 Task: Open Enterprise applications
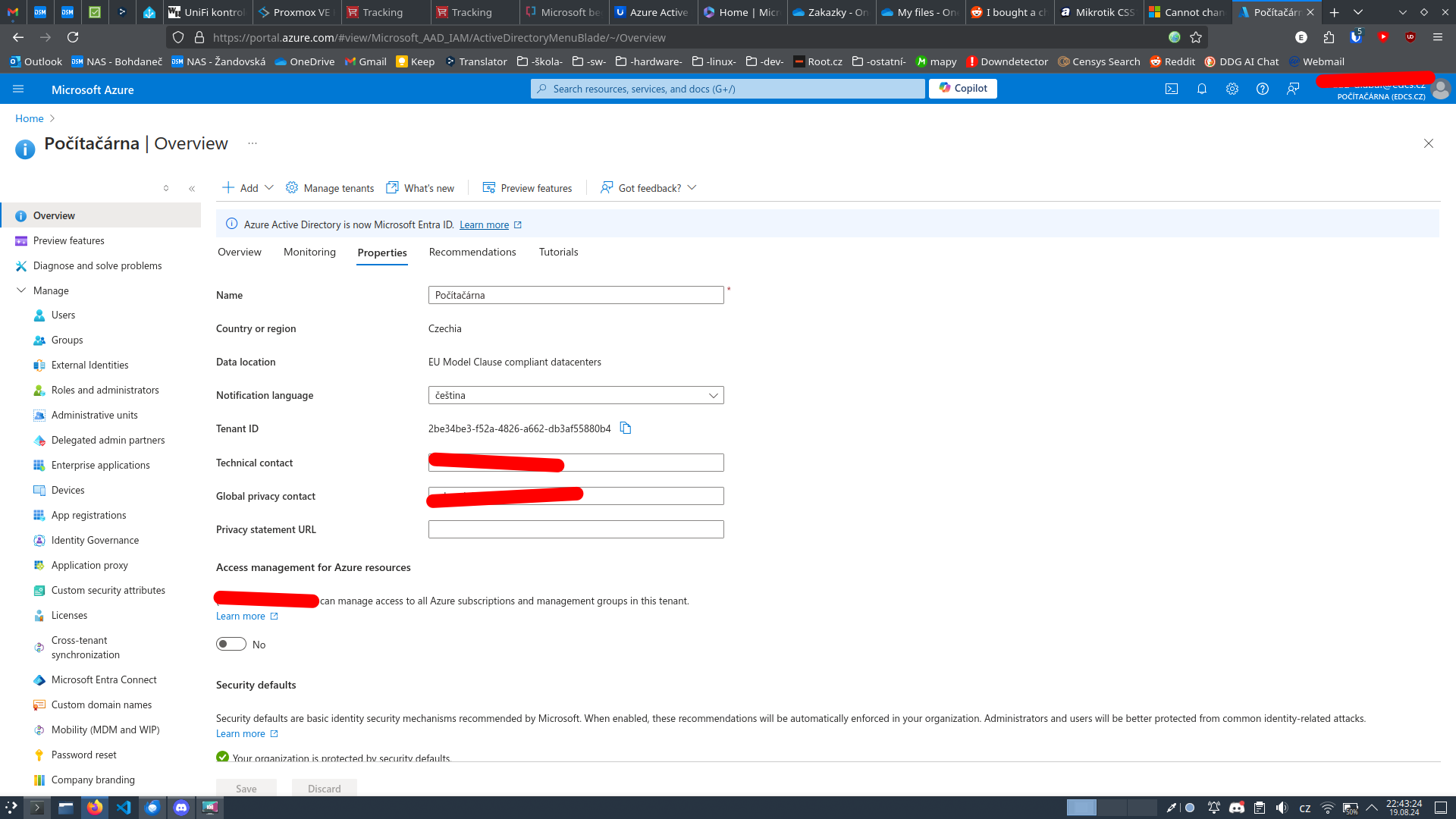100,466
